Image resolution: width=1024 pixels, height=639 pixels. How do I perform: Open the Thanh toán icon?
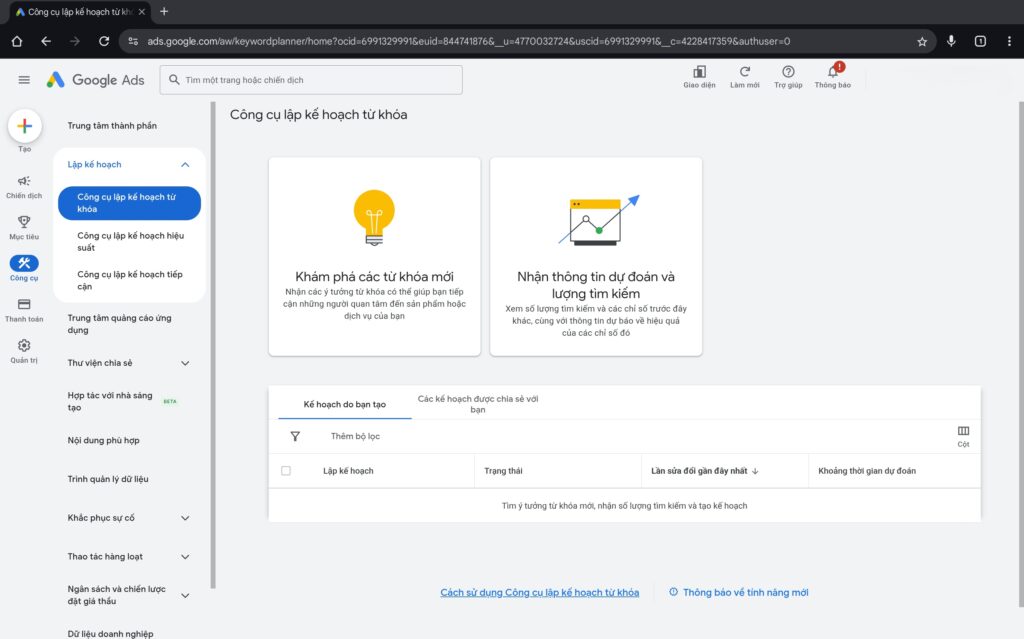pyautogui.click(x=24, y=305)
